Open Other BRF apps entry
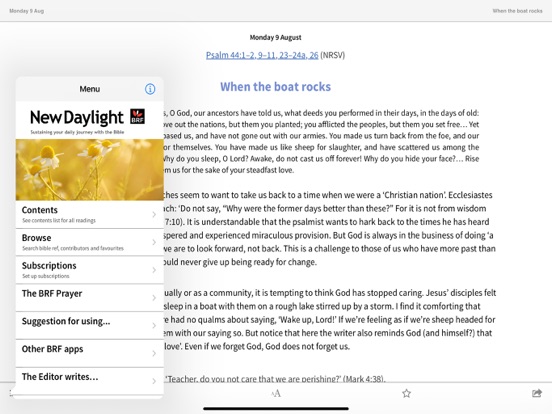Image resolution: width=552 pixels, height=414 pixels. point(90,353)
